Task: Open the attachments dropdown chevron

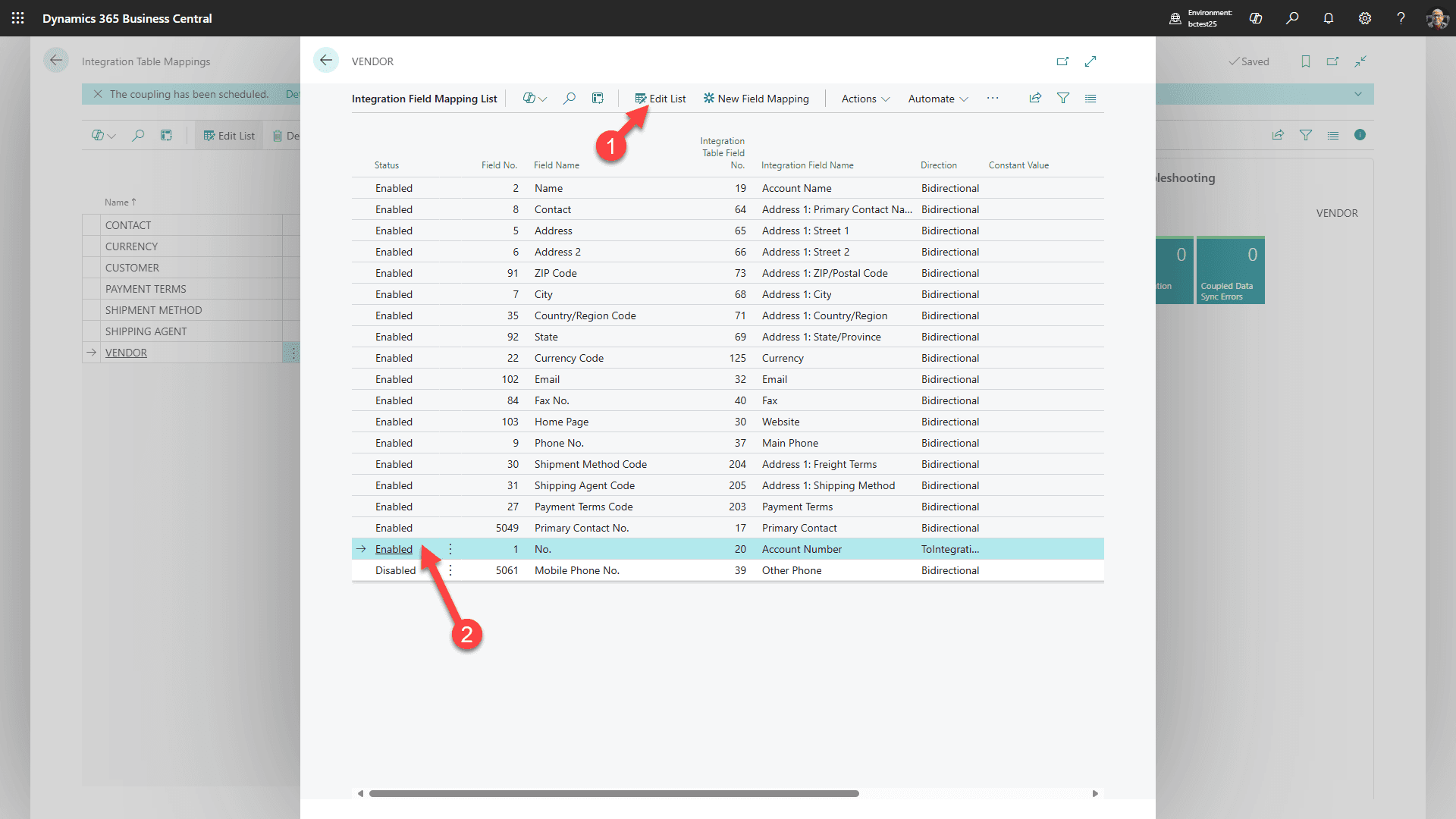Action: pos(543,99)
